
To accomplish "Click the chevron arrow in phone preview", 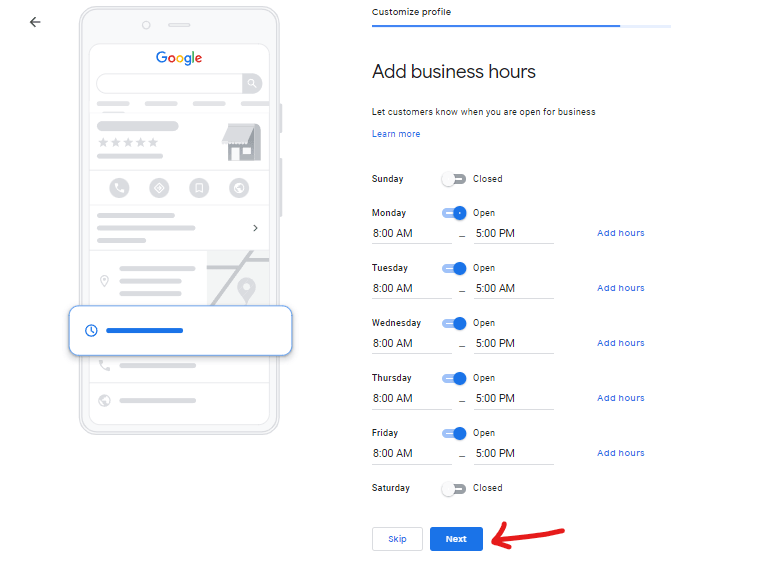I will click(255, 228).
